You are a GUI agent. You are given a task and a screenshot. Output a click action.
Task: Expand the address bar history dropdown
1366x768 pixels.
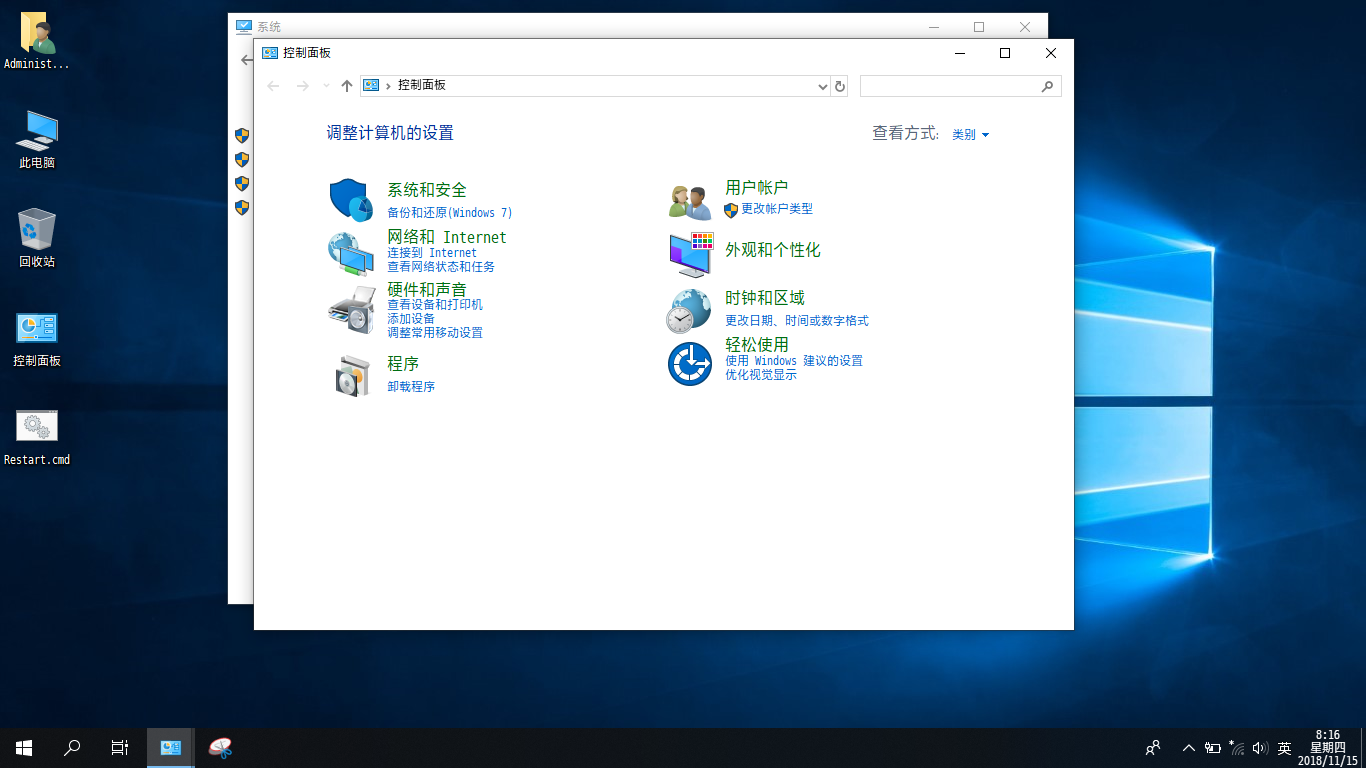tap(823, 87)
